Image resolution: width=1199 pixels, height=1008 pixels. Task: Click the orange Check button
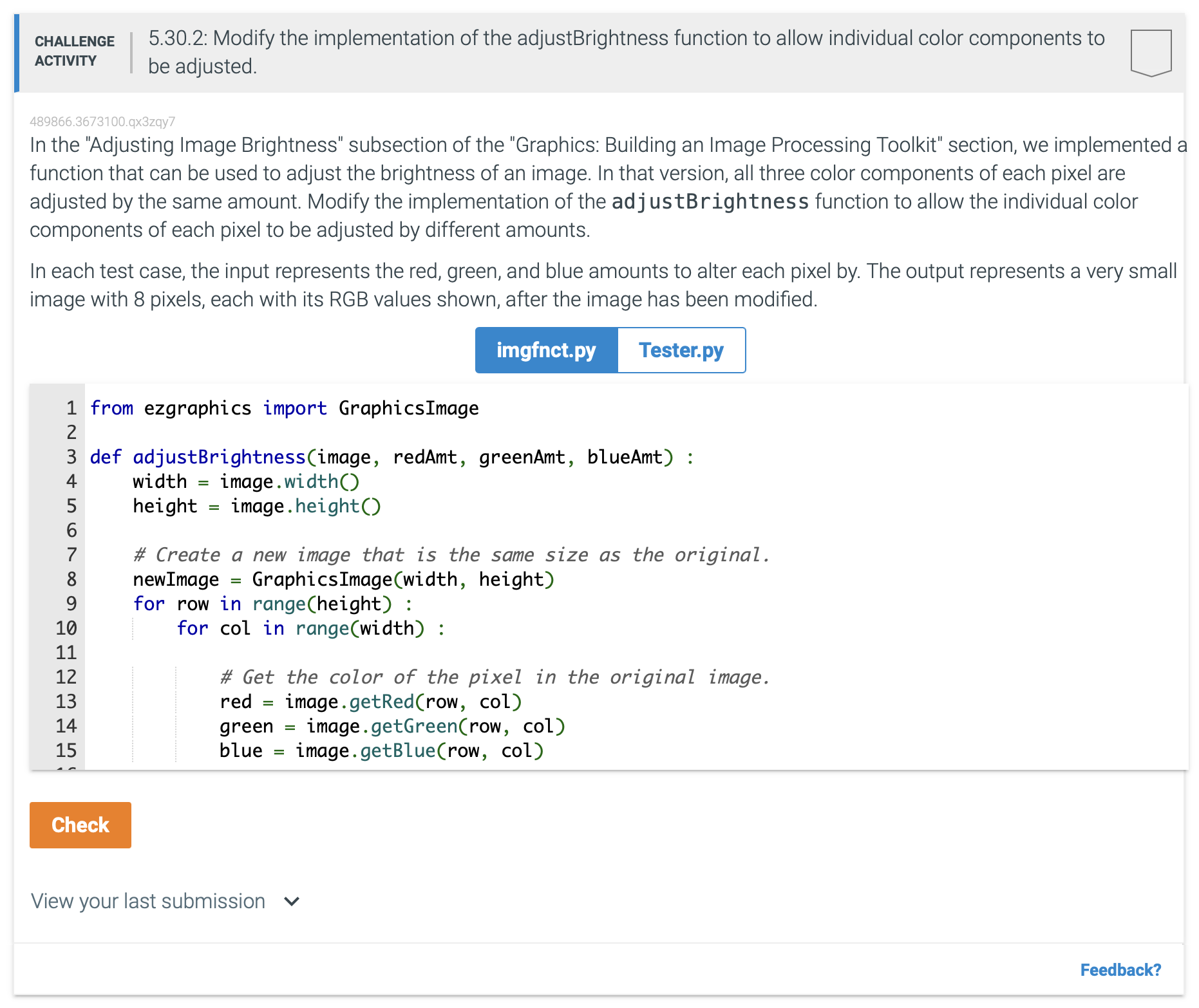tap(80, 825)
